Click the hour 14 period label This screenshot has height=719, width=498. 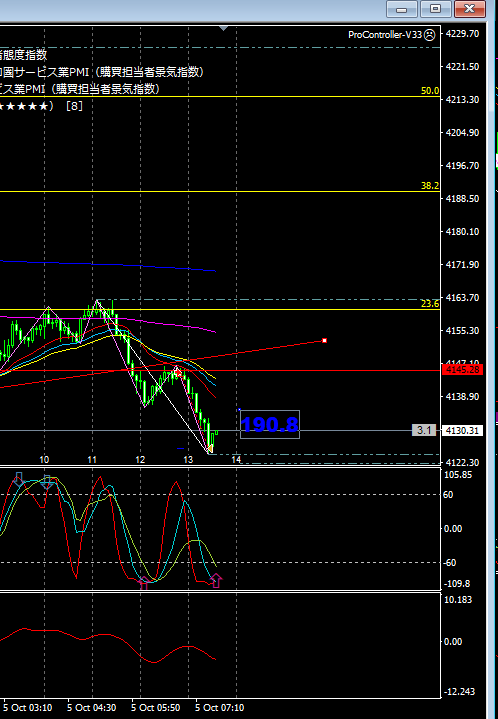(236, 459)
